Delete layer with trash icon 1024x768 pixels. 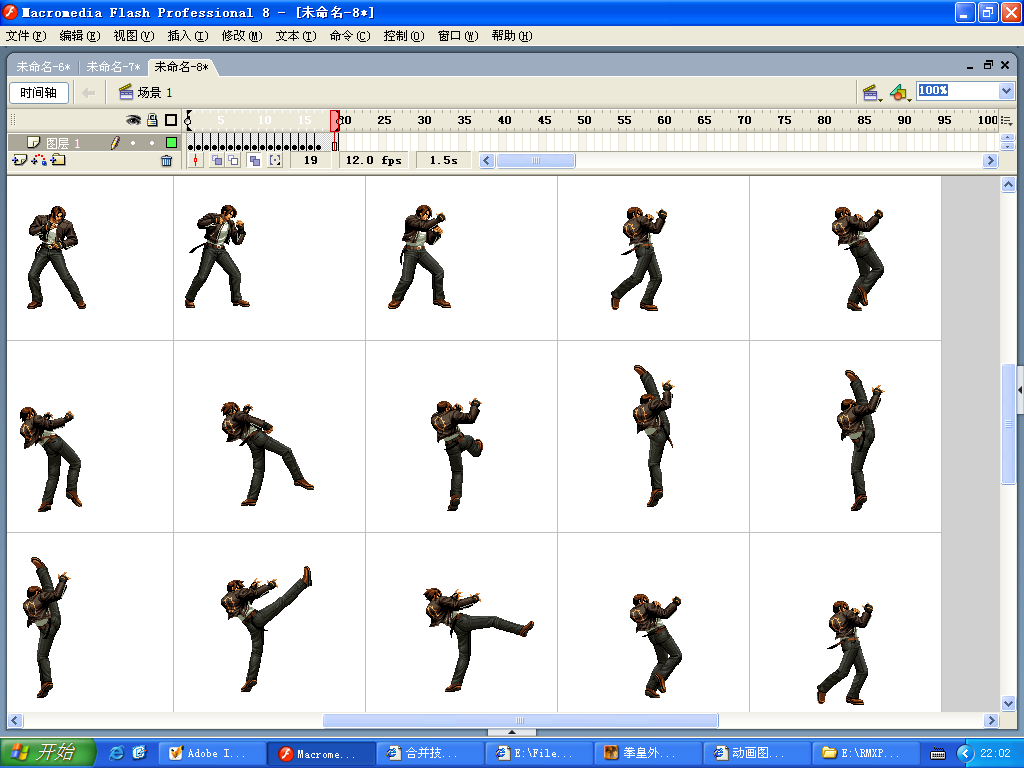click(167, 161)
